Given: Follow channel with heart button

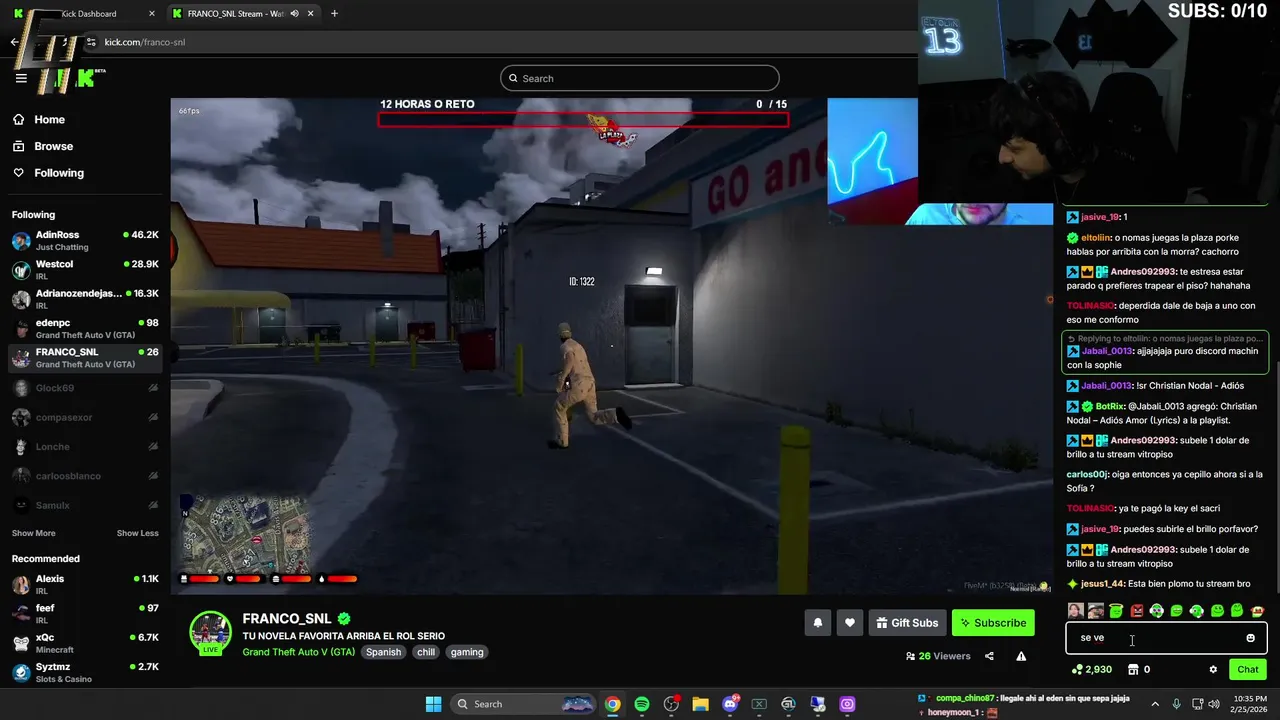Looking at the screenshot, I should pyautogui.click(x=850, y=623).
